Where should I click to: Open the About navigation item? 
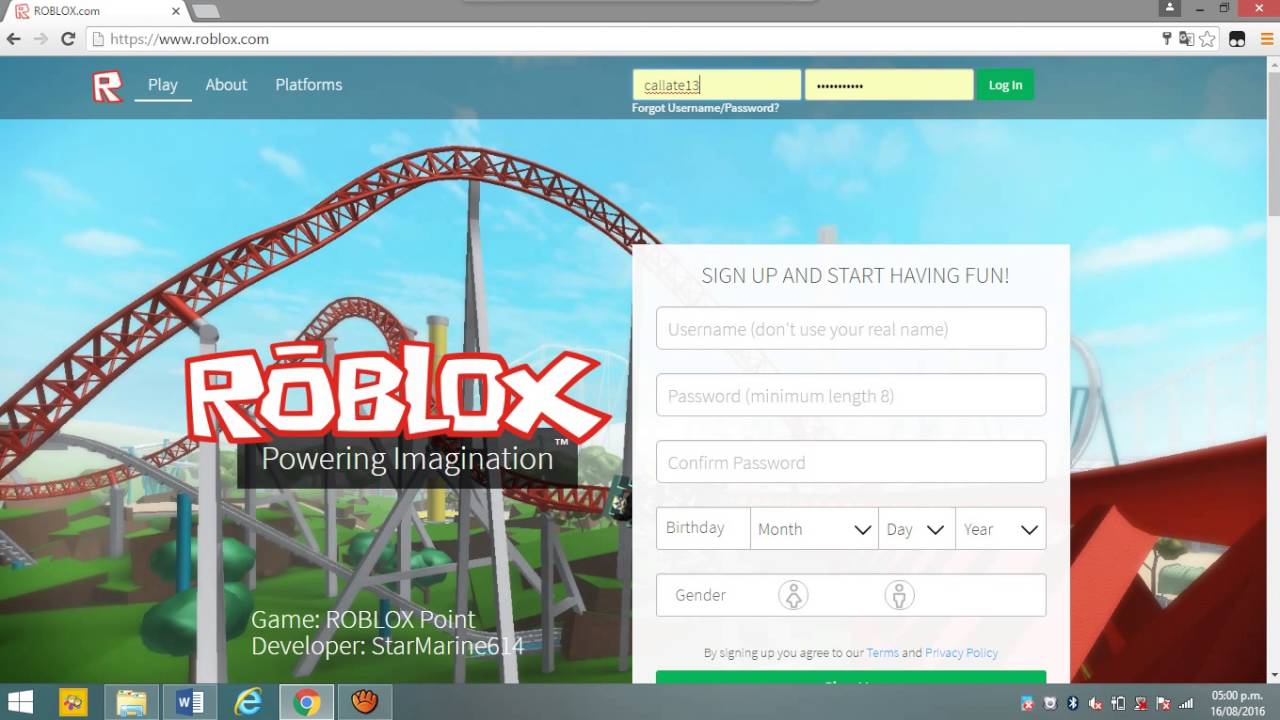226,85
